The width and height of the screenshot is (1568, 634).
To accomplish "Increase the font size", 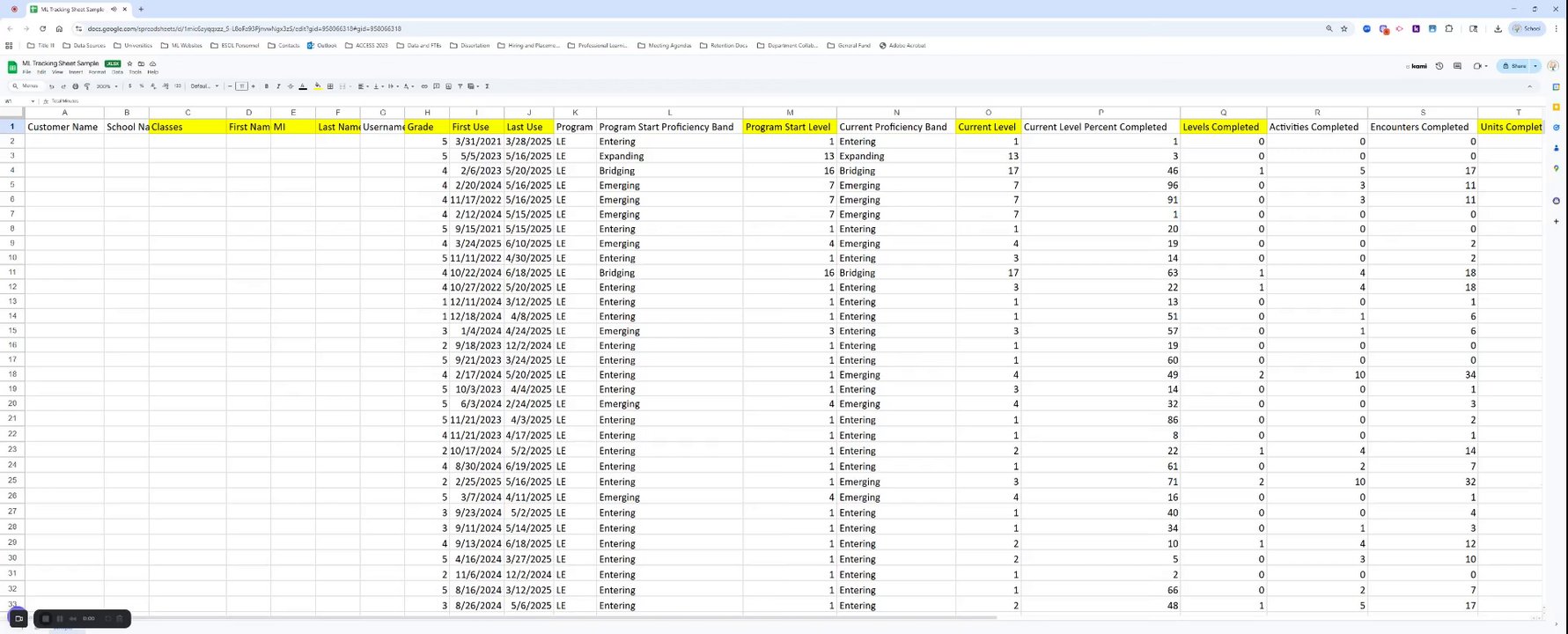I will point(254,86).
